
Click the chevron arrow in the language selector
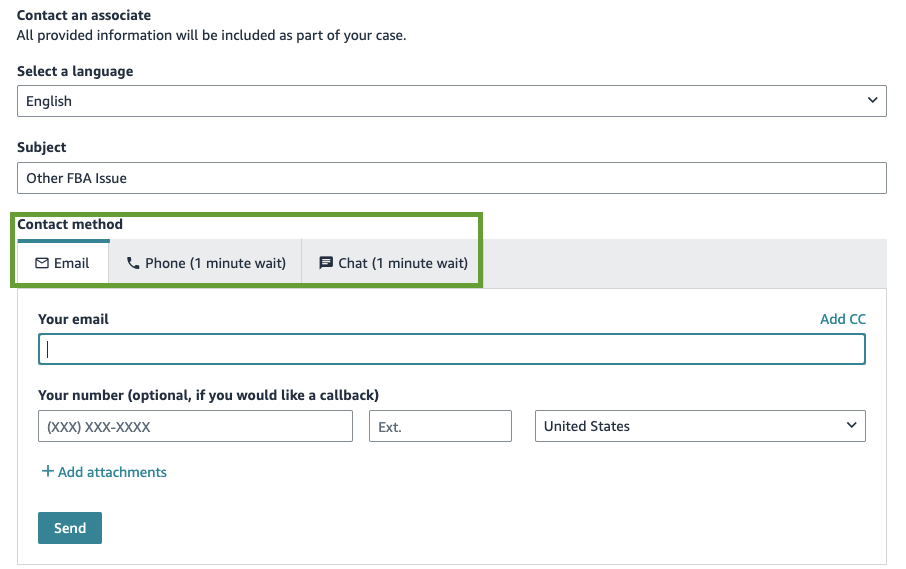pos(872,100)
